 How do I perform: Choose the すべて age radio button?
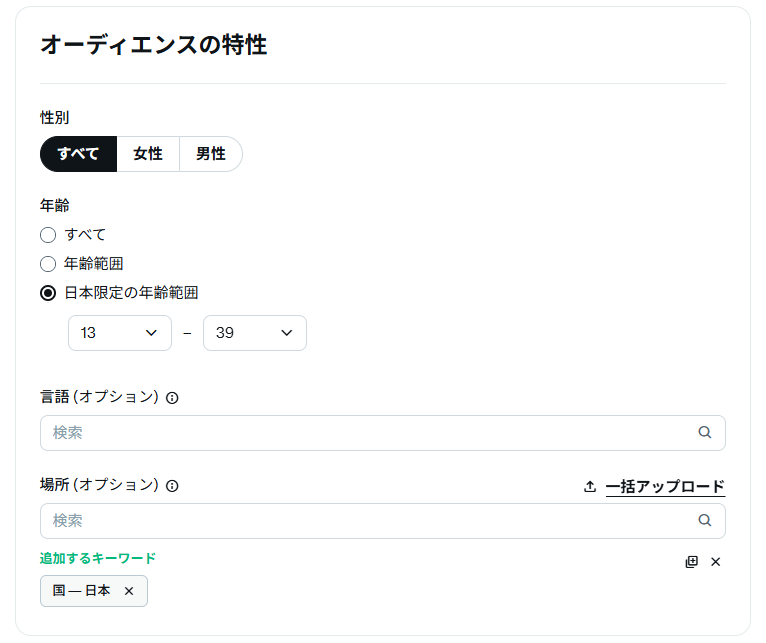pyautogui.click(x=48, y=235)
